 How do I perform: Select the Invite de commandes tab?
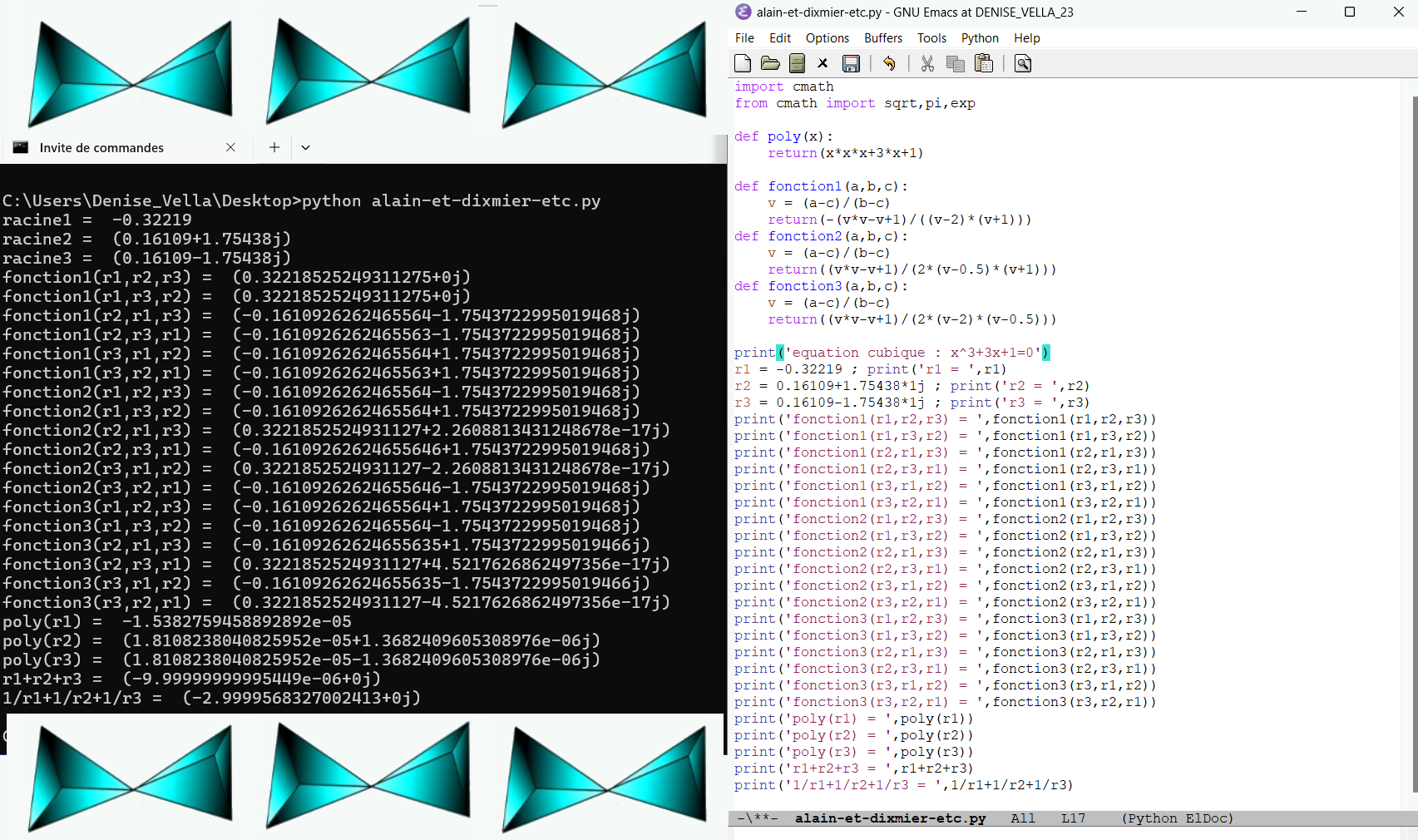tap(101, 147)
